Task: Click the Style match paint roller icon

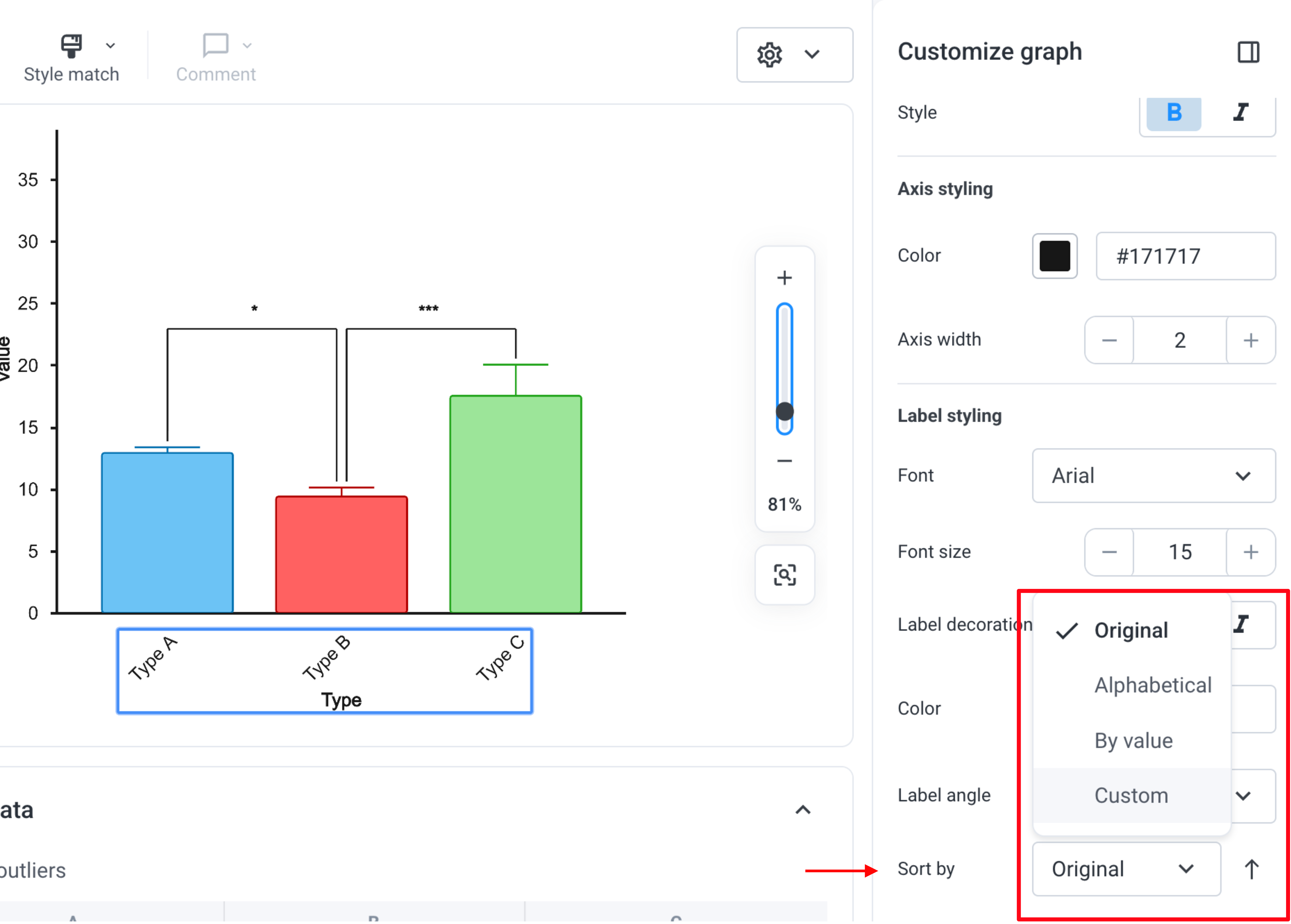Action: [x=71, y=46]
